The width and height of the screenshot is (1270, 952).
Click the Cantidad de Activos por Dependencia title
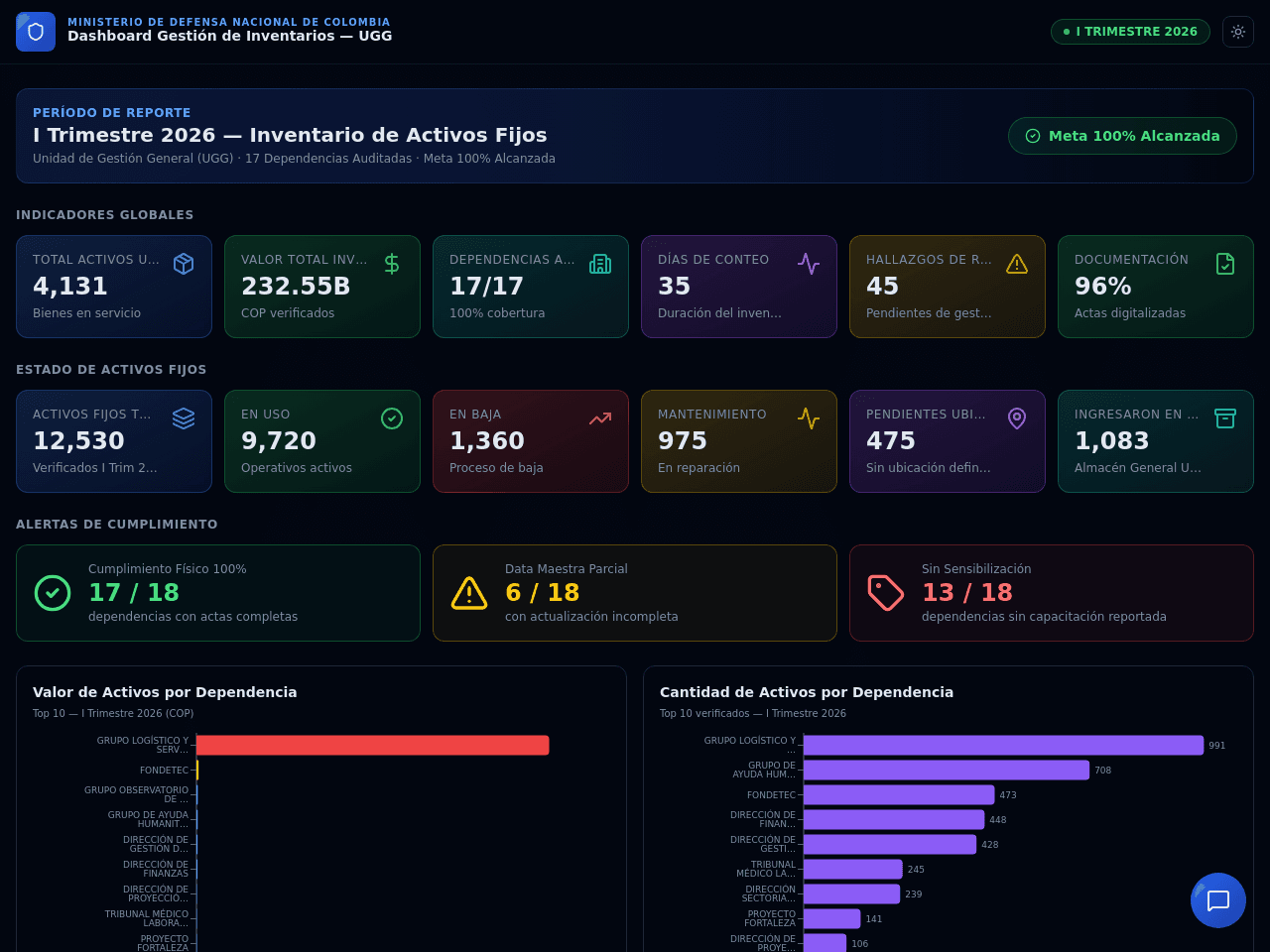pos(807,692)
